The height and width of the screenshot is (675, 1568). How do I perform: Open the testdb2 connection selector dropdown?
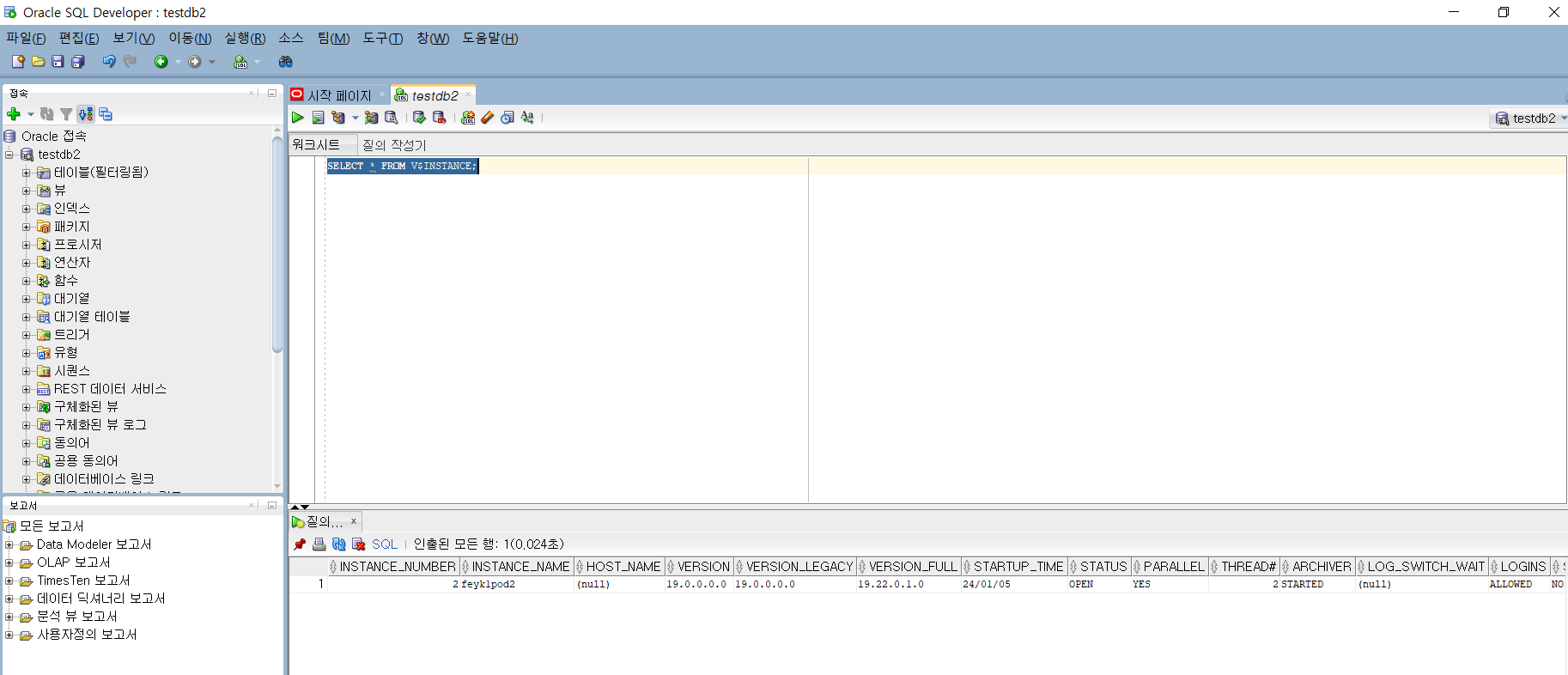click(x=1530, y=119)
